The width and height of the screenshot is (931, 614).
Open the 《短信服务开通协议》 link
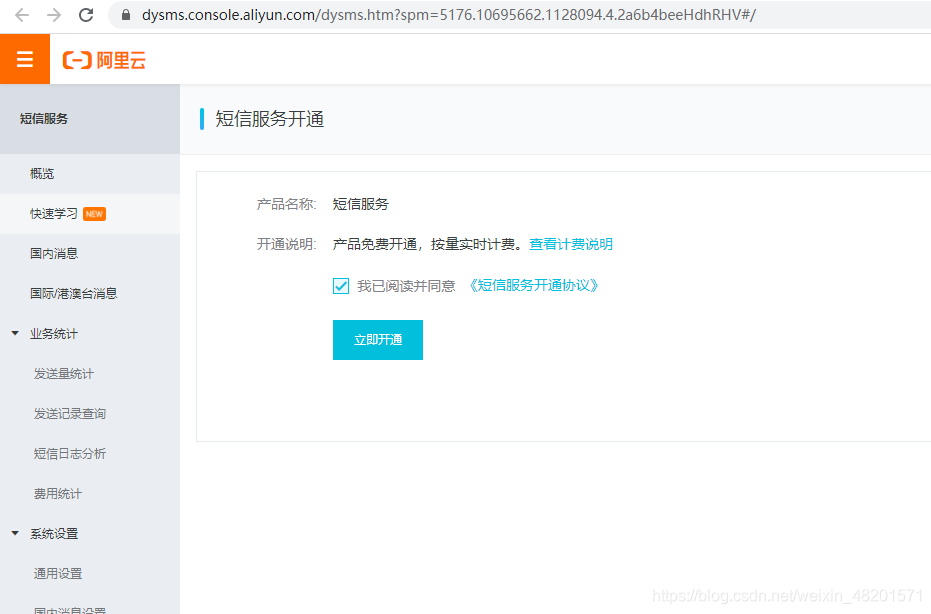(x=533, y=286)
